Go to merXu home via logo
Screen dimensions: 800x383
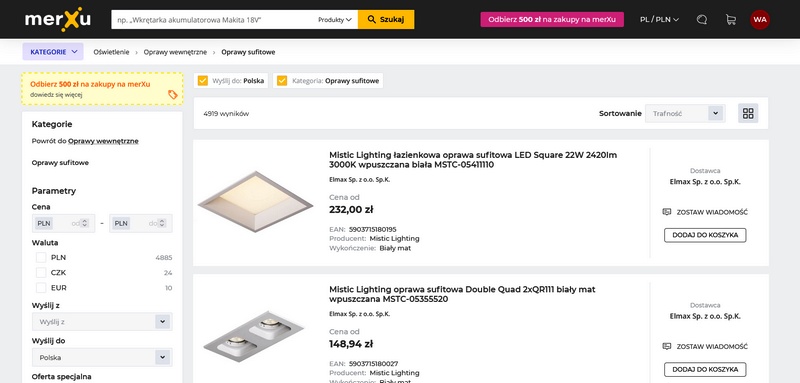[58, 19]
